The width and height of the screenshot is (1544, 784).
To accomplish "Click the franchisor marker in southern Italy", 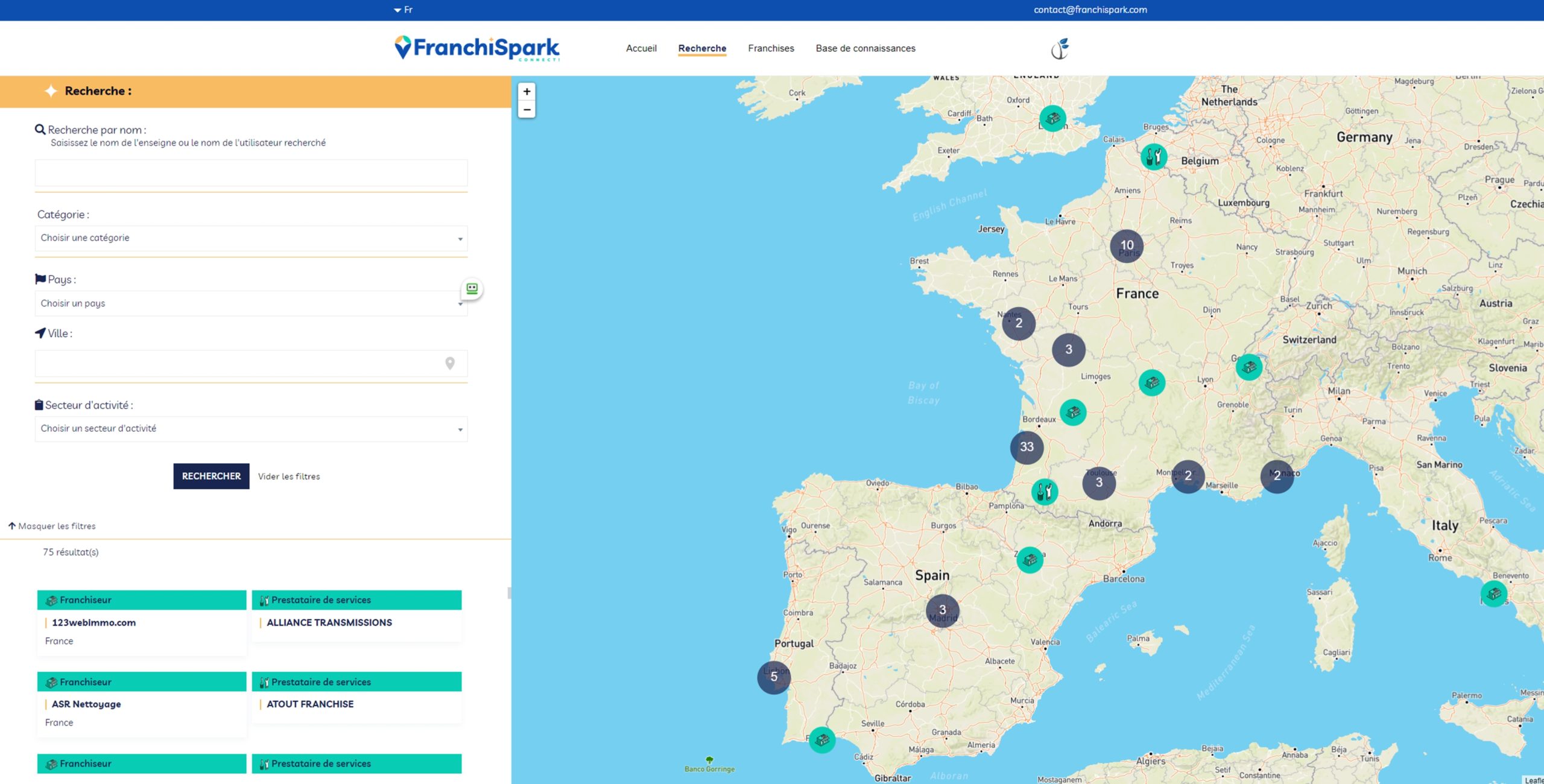I will coord(1494,594).
